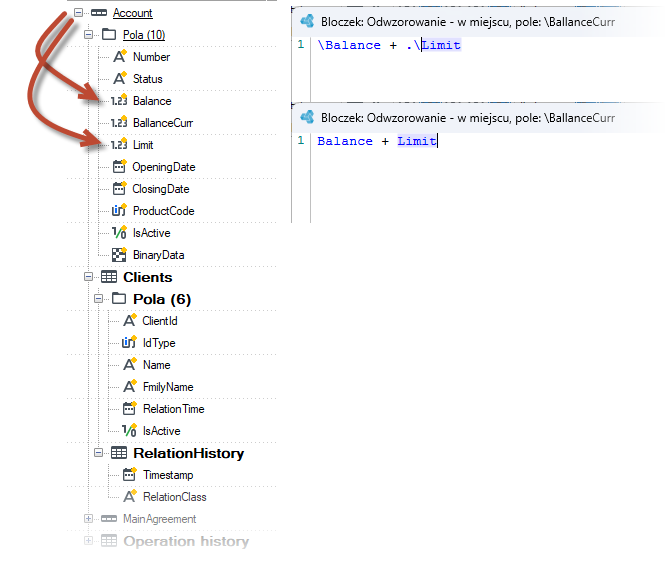Collapse the Pola (10) folder
This screenshot has width=666, height=574.
pos(88,34)
